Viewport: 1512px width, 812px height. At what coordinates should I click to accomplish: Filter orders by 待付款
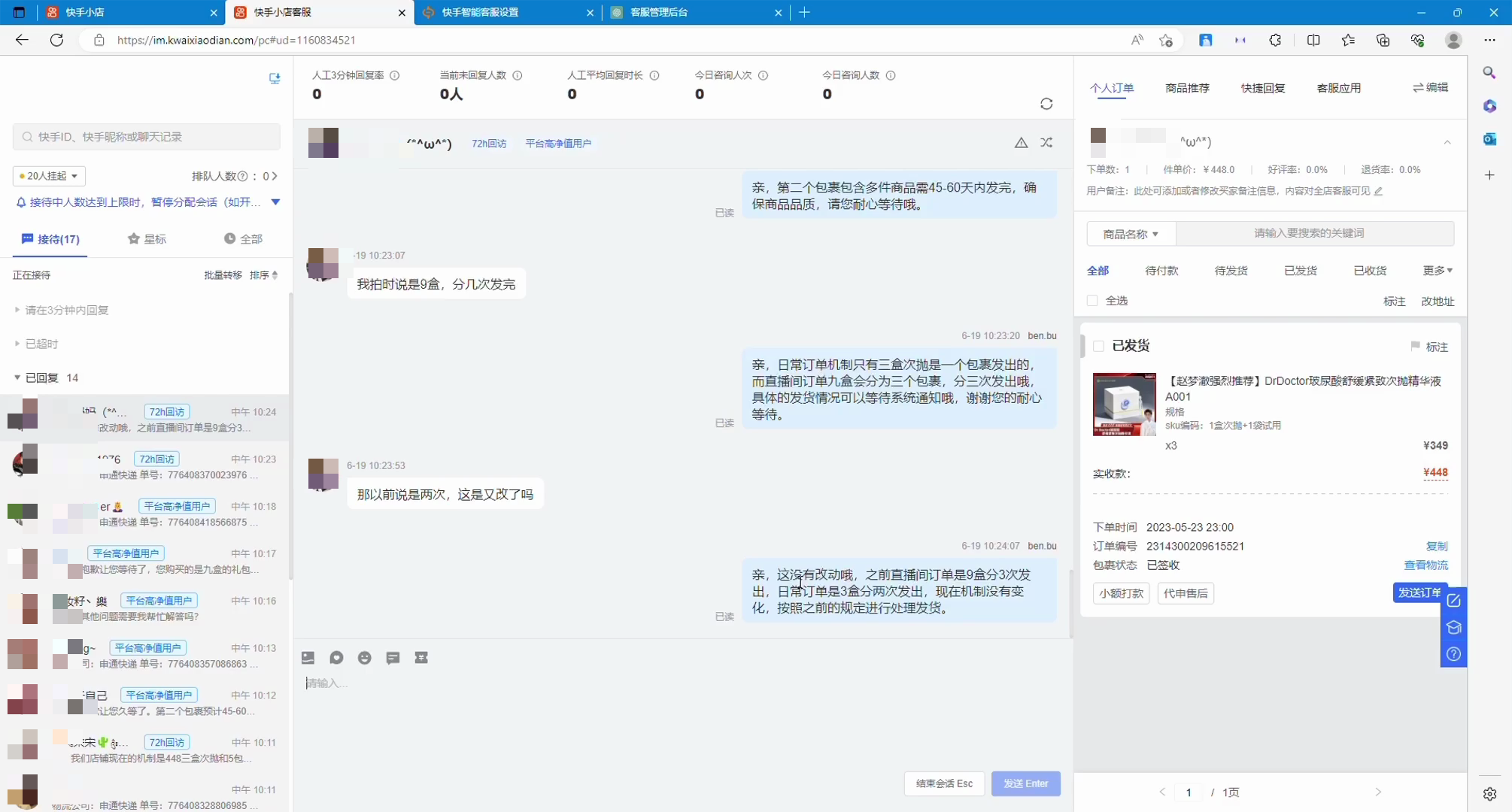tap(1161, 271)
